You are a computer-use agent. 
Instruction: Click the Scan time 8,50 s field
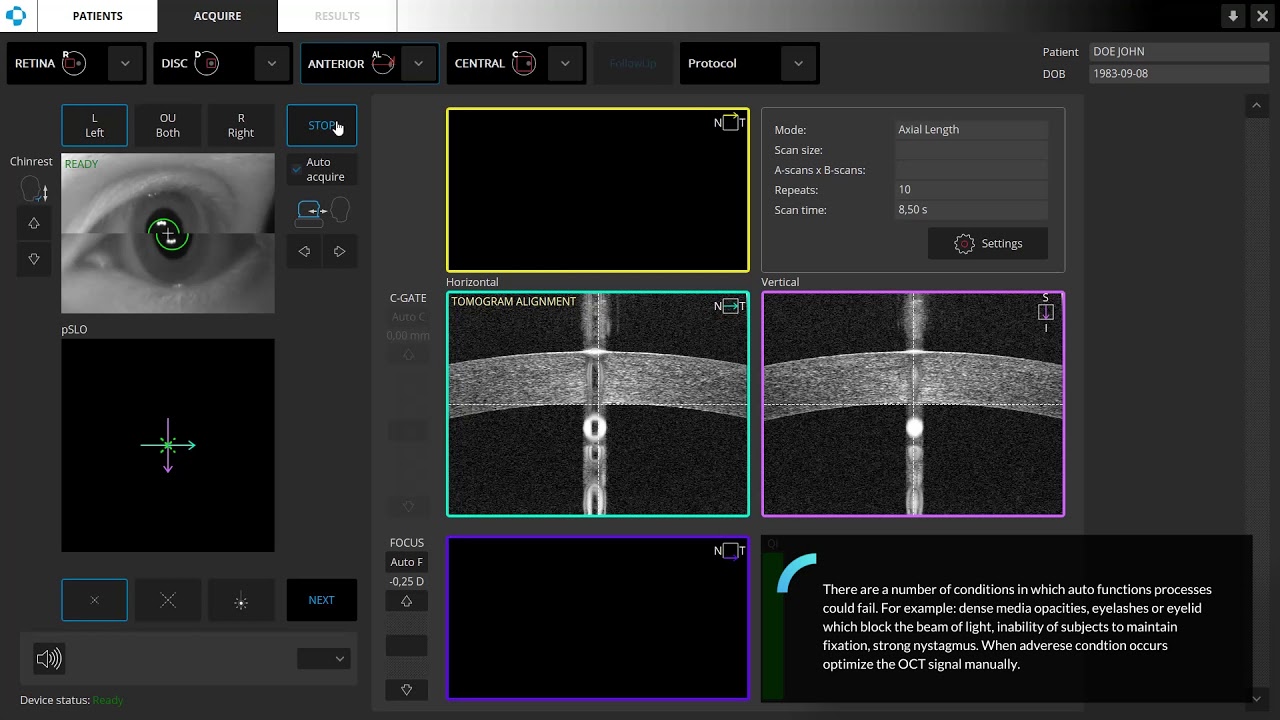pyautogui.click(x=971, y=209)
